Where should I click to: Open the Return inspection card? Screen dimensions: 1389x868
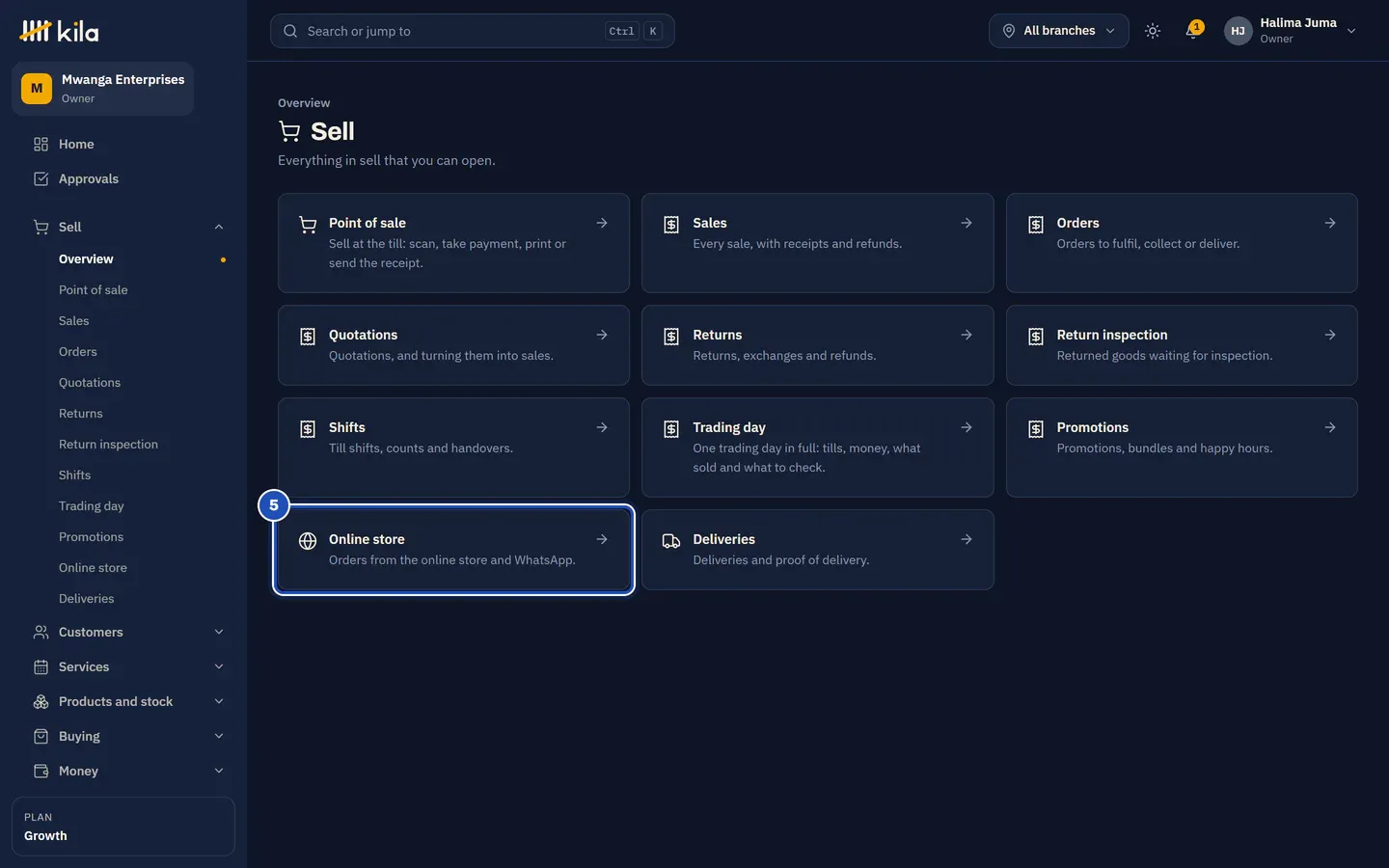click(x=1182, y=345)
